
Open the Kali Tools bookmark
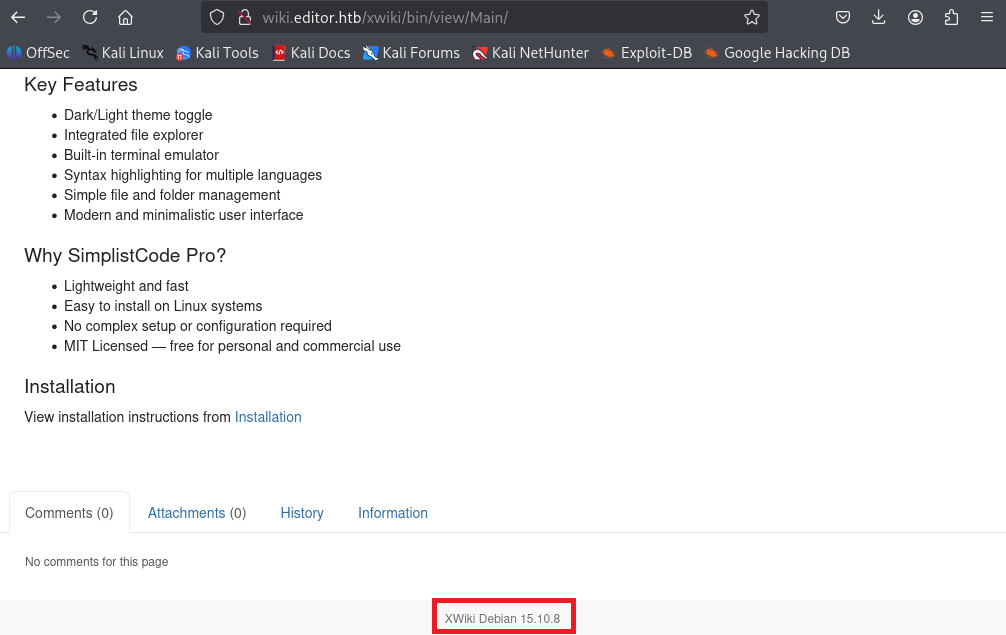pos(217,53)
